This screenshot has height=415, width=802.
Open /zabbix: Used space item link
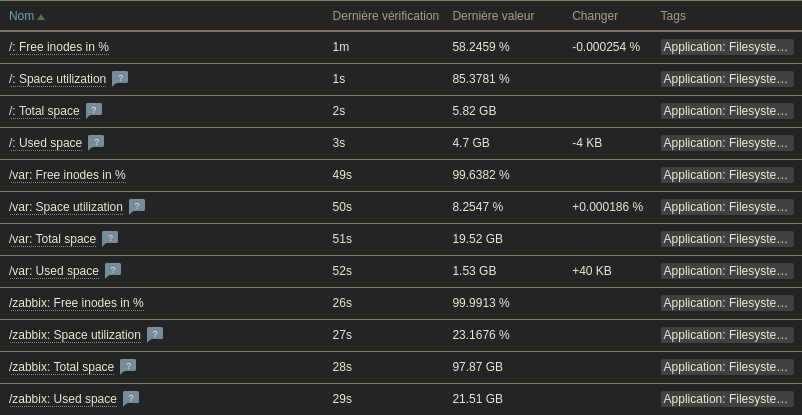click(63, 399)
